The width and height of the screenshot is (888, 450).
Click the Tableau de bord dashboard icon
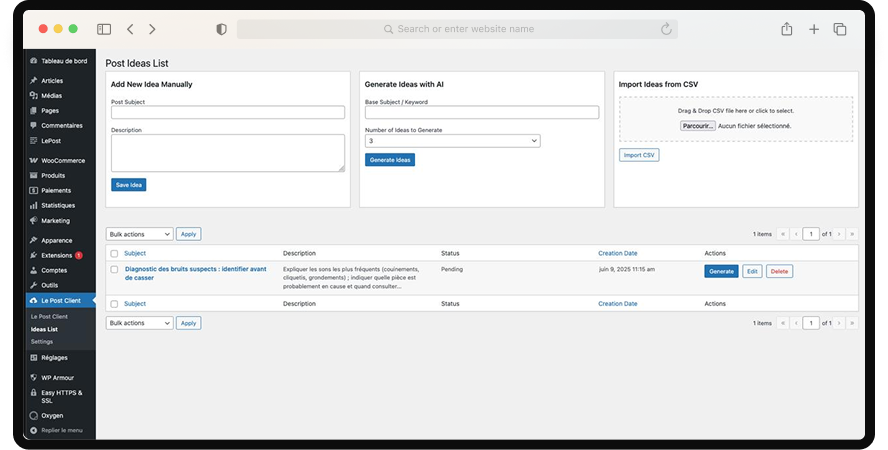coord(34,61)
